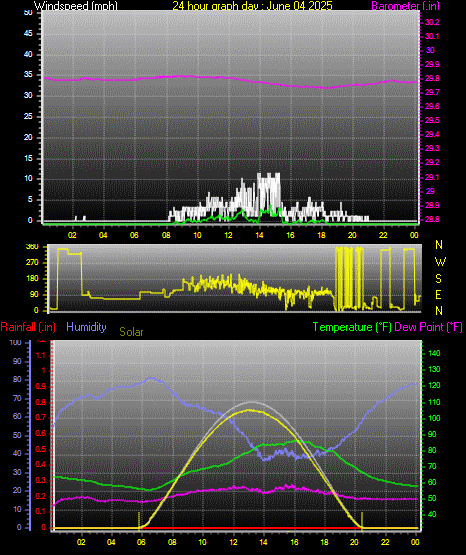Click the Solar legend label
Image resolution: width=466 pixels, height=555 pixels.
pyautogui.click(x=131, y=332)
